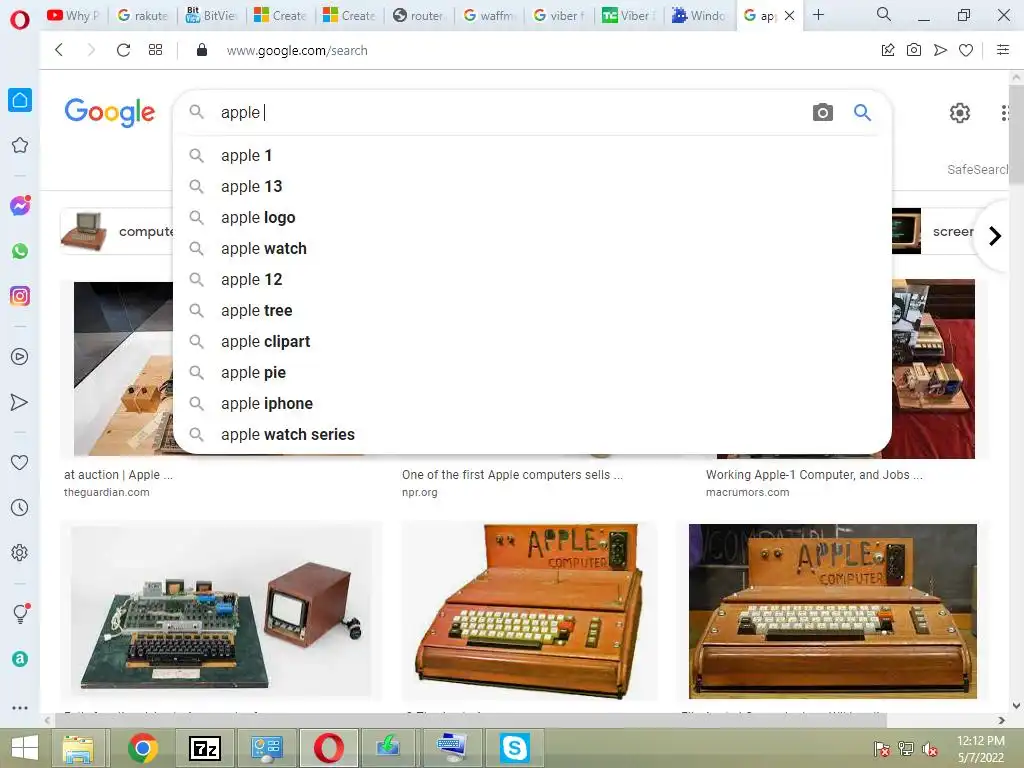The height and width of the screenshot is (768, 1024).
Task: Open Easy Setup menu icon
Action: point(1003,50)
